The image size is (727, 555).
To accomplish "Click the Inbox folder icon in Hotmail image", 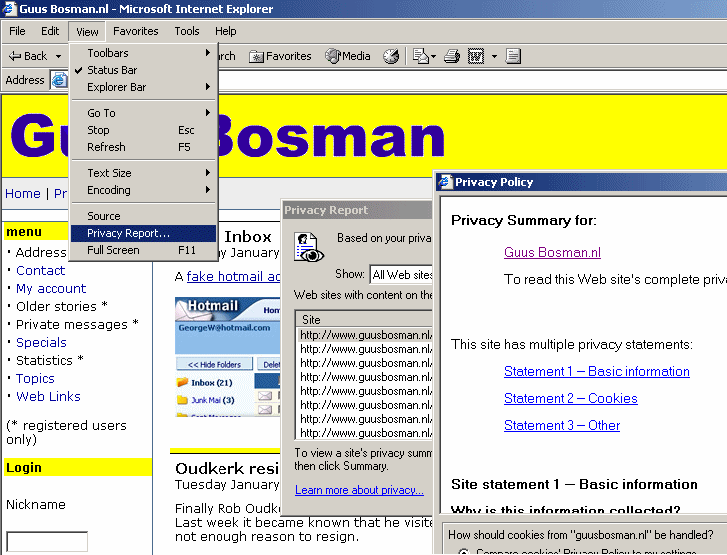I will 182,383.
